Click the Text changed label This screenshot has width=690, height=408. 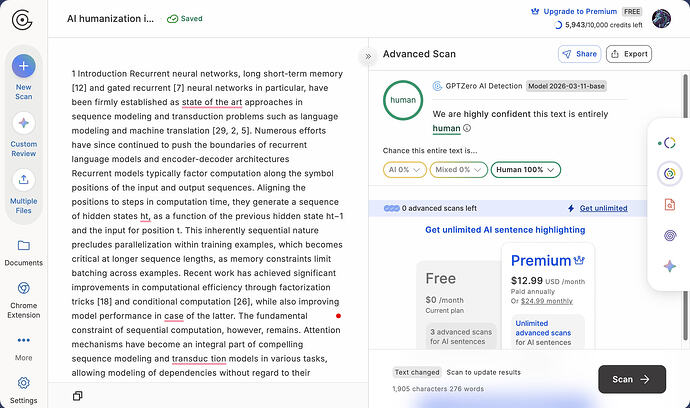(x=417, y=372)
